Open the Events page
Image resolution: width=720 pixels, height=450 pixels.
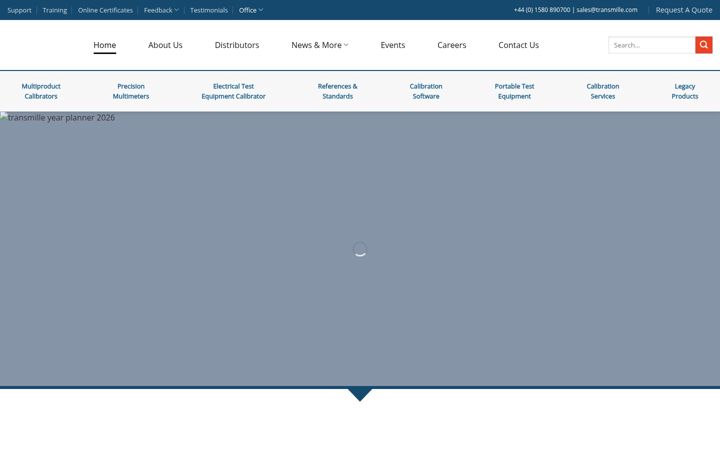click(393, 45)
